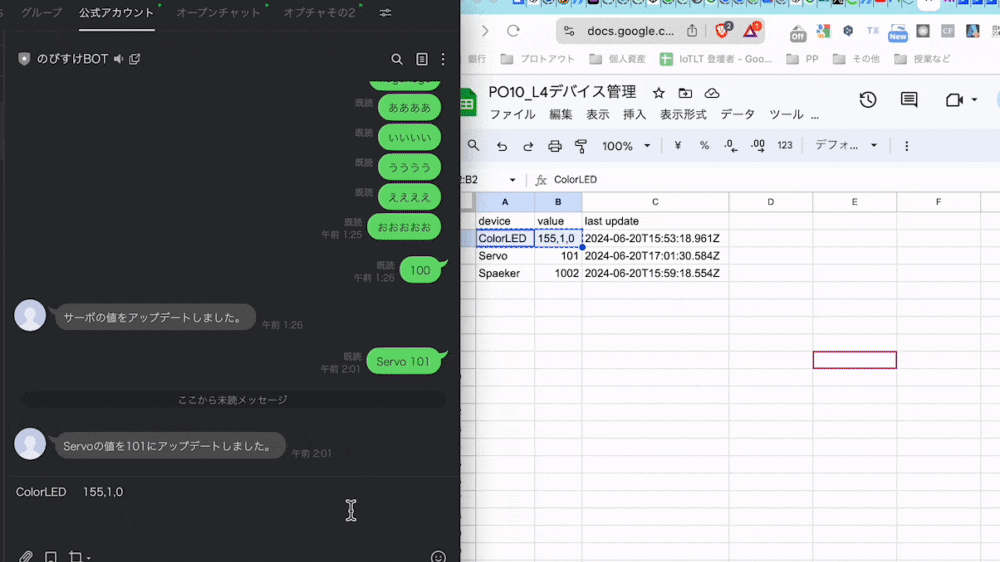1000x562 pixels.
Task: Star the PO10_L4デバイス管理 spreadsheet
Action: [659, 93]
